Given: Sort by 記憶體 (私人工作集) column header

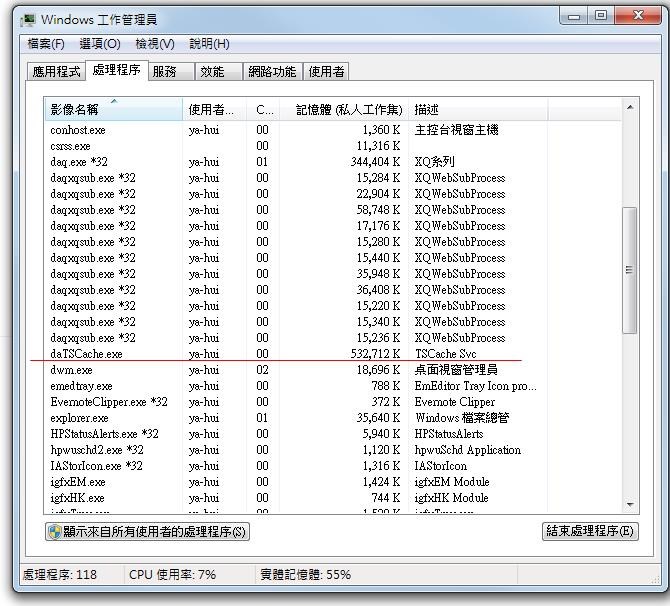Looking at the screenshot, I should point(341,110).
